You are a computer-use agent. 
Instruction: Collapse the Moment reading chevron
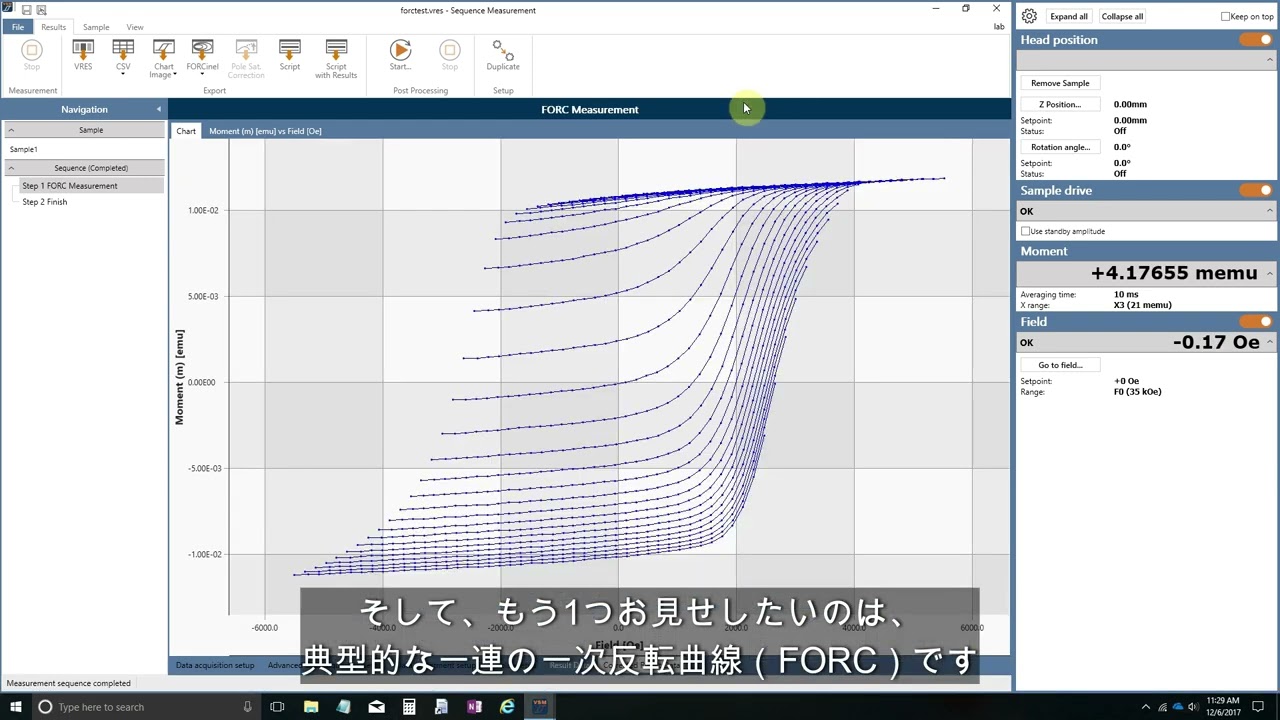coord(1270,273)
